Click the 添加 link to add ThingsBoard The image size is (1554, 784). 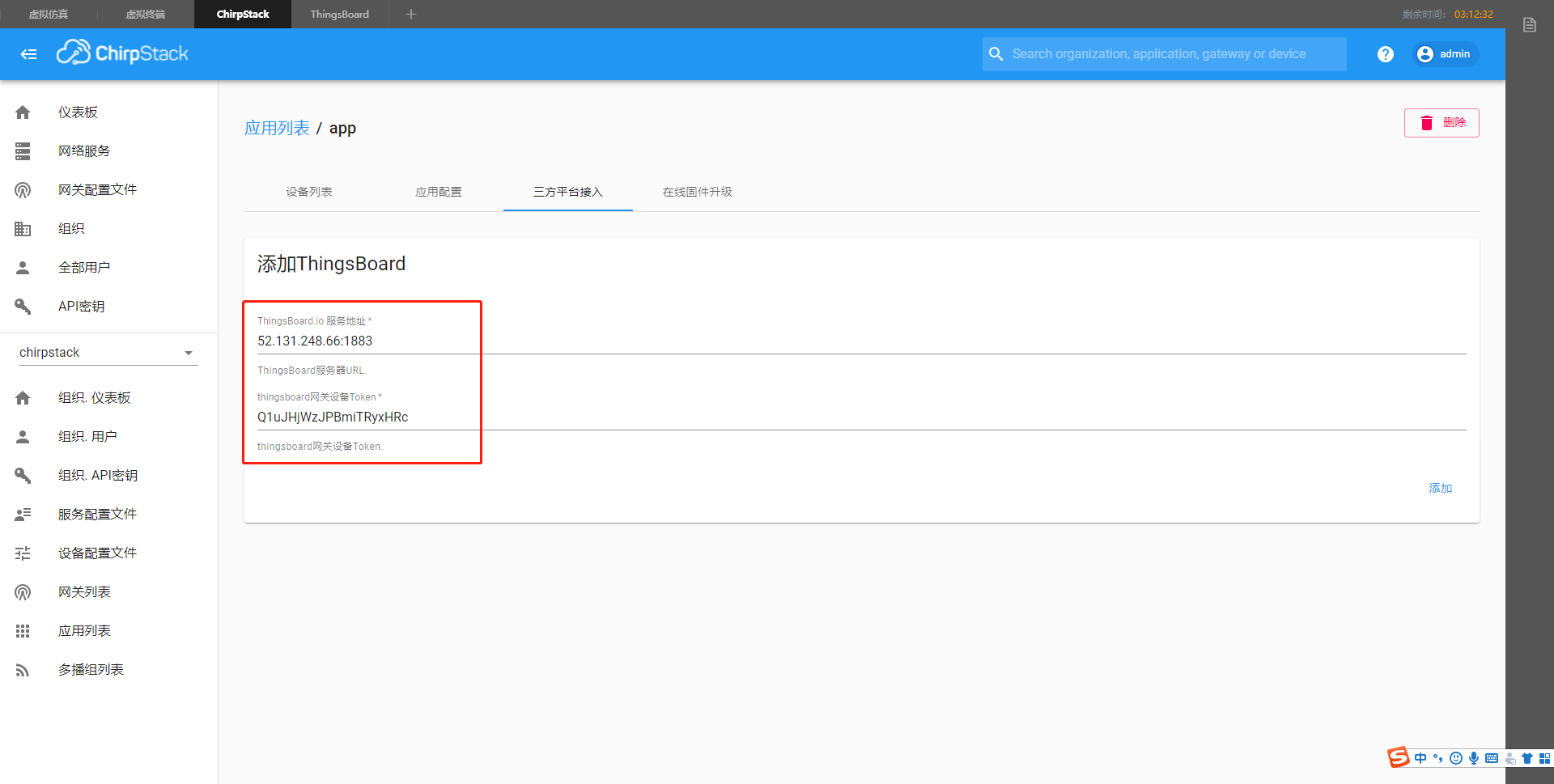pyautogui.click(x=1440, y=488)
